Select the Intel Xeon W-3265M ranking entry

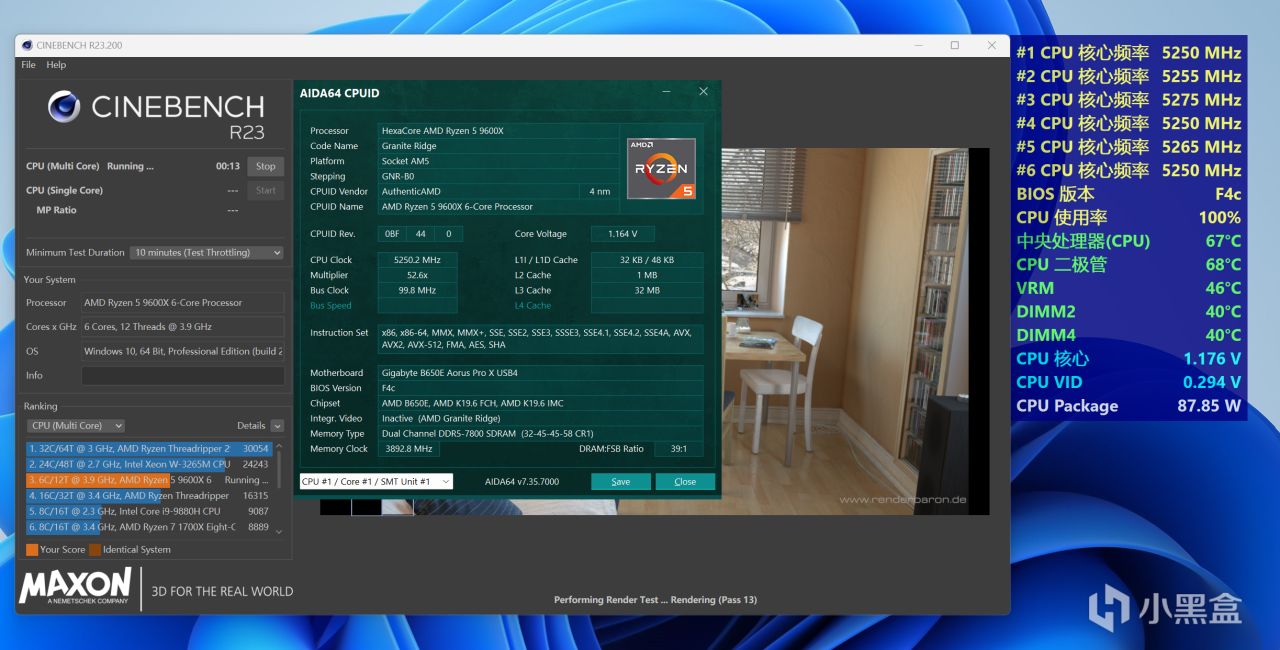pos(148,464)
